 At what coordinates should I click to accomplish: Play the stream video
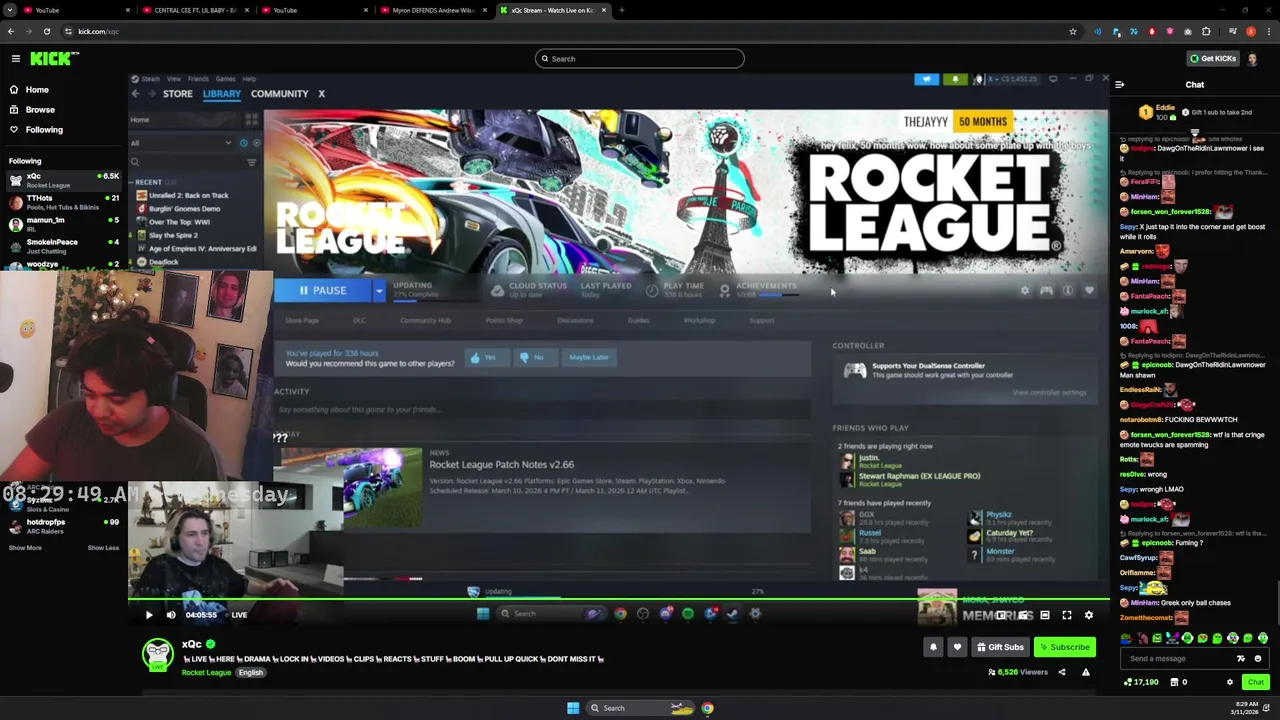coord(149,615)
